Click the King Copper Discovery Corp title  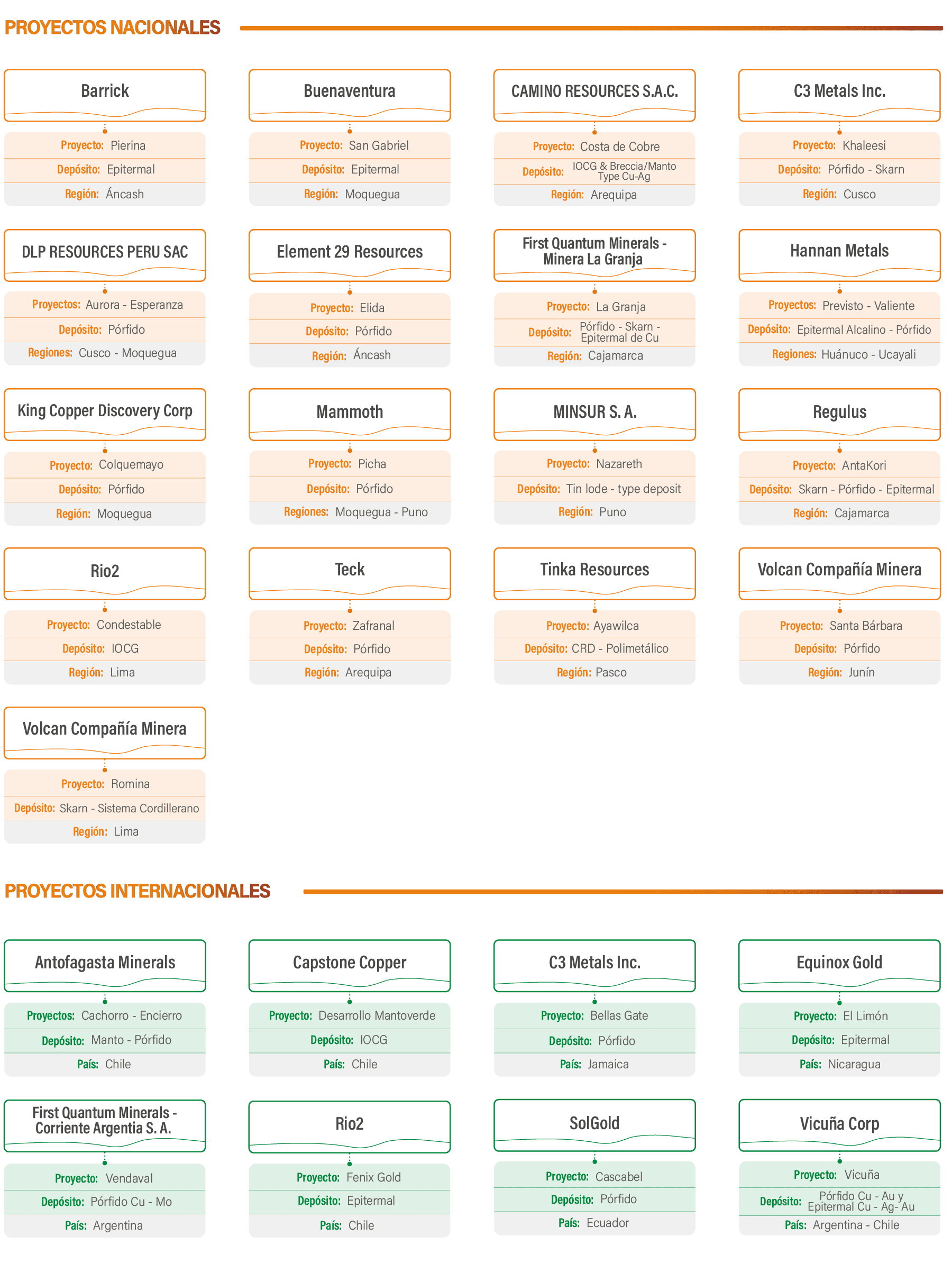[105, 411]
